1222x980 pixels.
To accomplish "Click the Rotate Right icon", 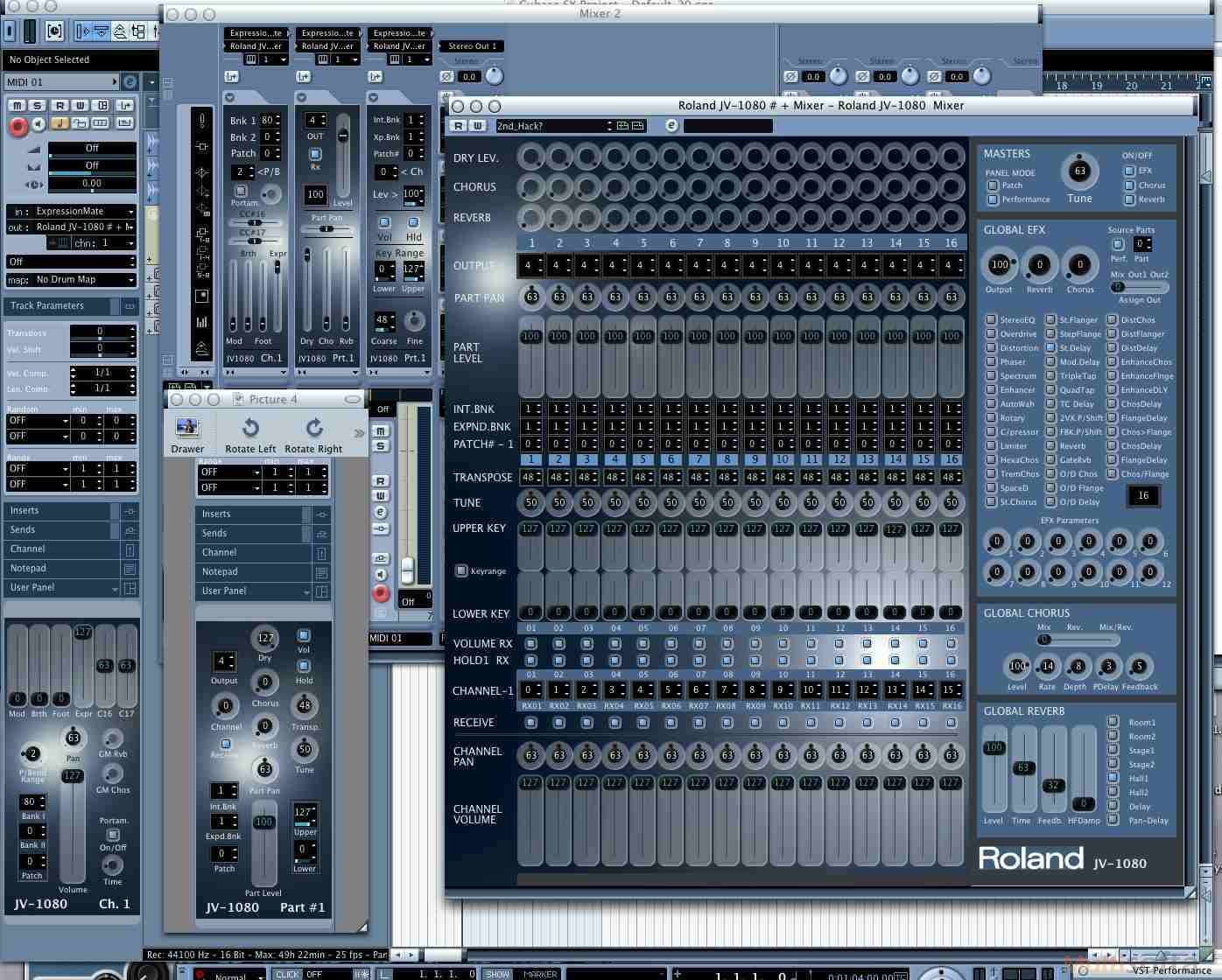I will (x=313, y=428).
